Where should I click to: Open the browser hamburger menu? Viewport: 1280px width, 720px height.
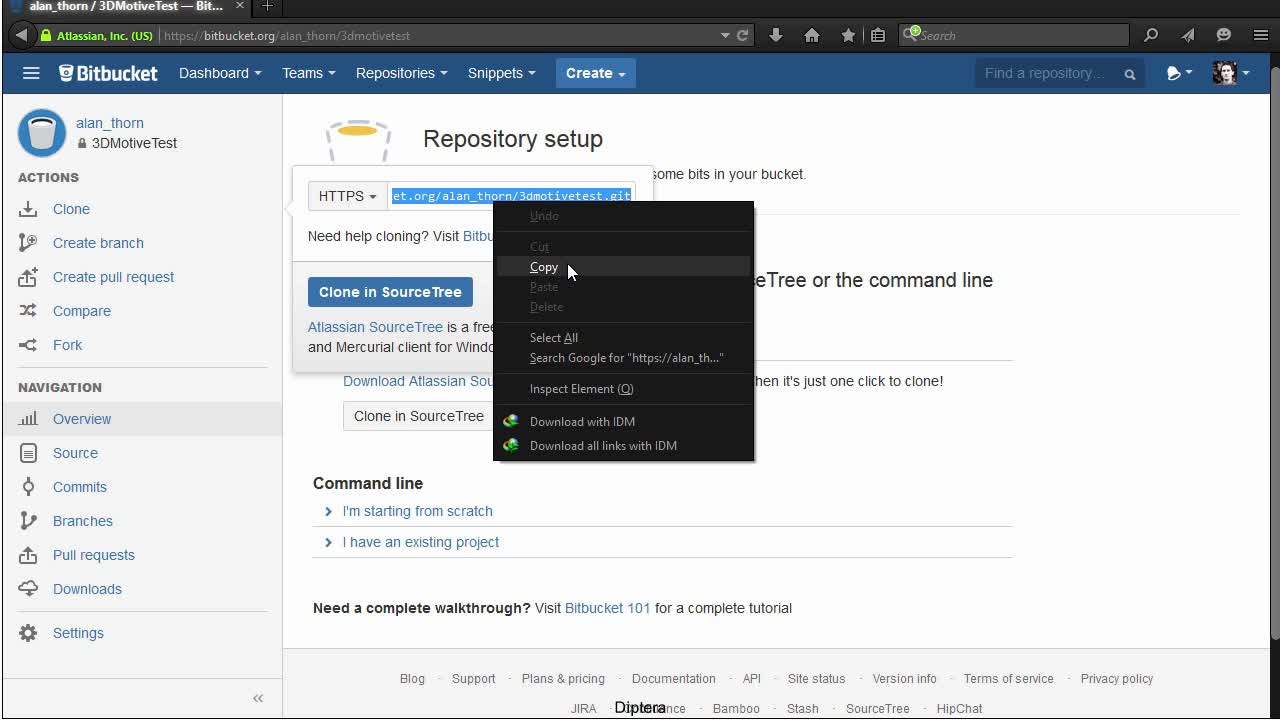(1261, 35)
